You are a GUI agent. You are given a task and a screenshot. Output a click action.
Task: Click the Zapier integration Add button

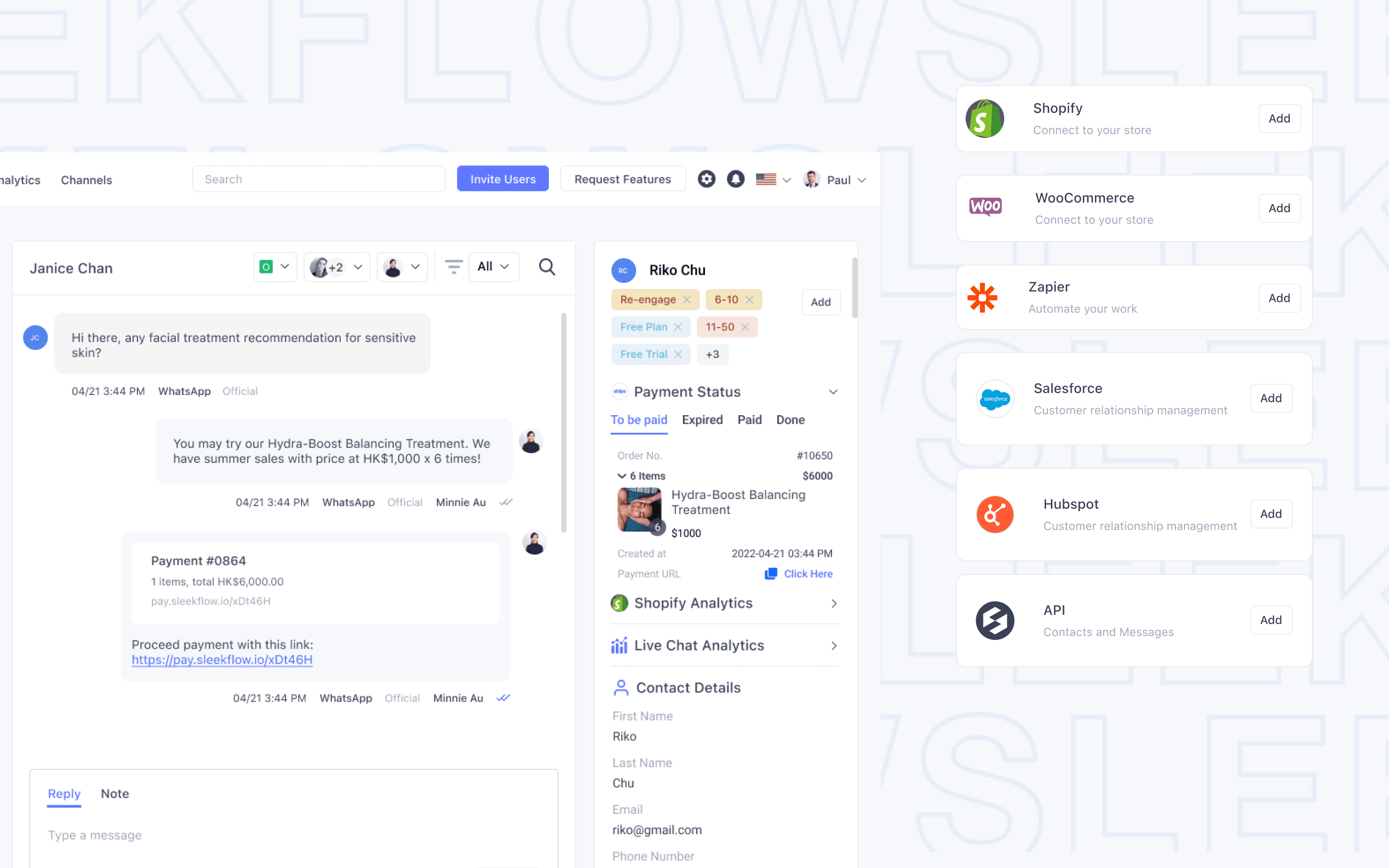pos(1278,298)
